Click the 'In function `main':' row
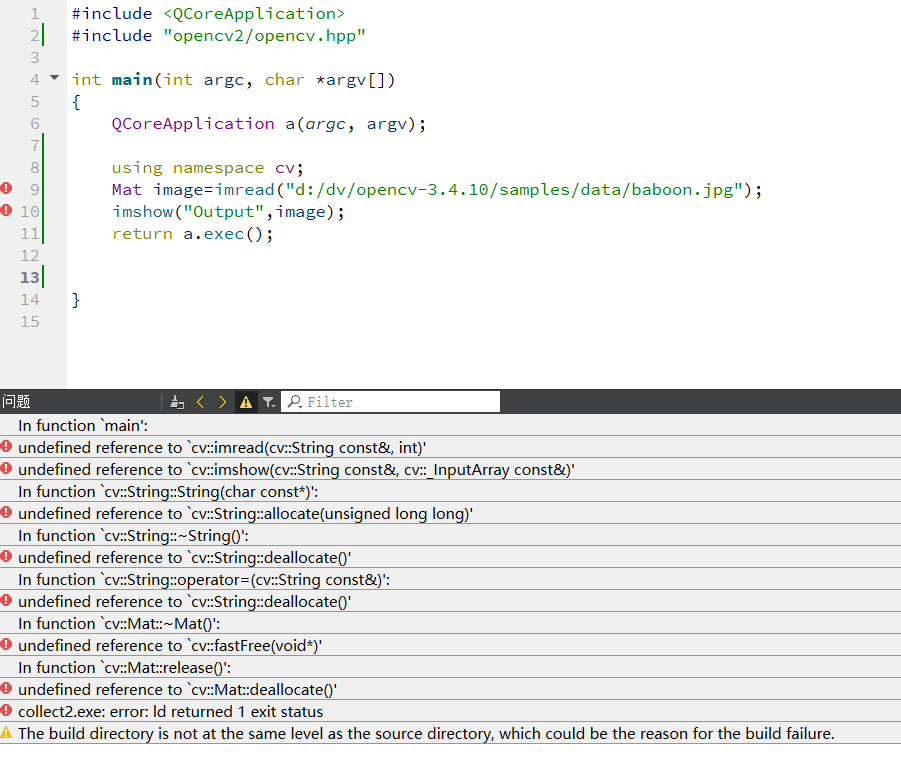The width and height of the screenshot is (901, 771). 450,426
